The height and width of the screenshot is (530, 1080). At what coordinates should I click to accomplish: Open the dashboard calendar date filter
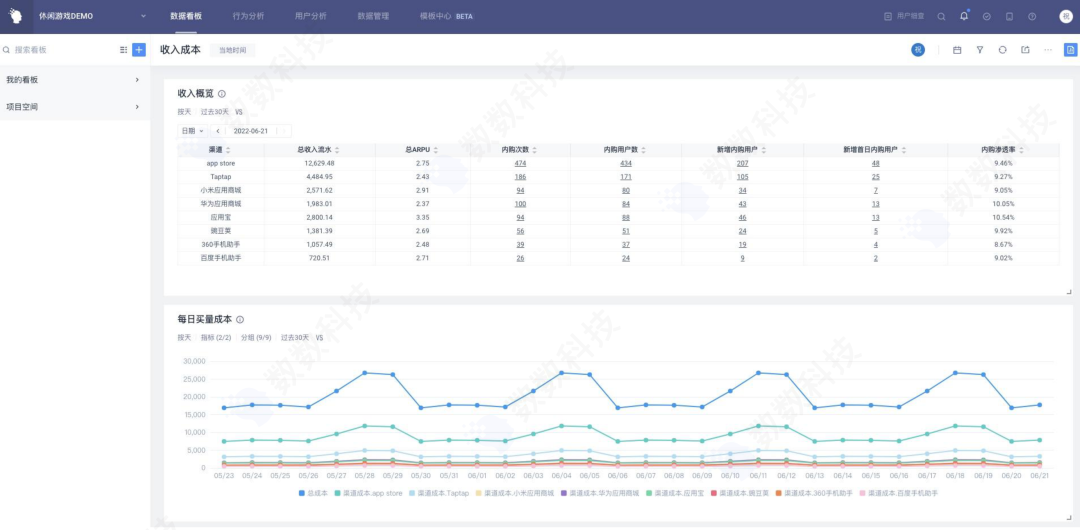(957, 50)
